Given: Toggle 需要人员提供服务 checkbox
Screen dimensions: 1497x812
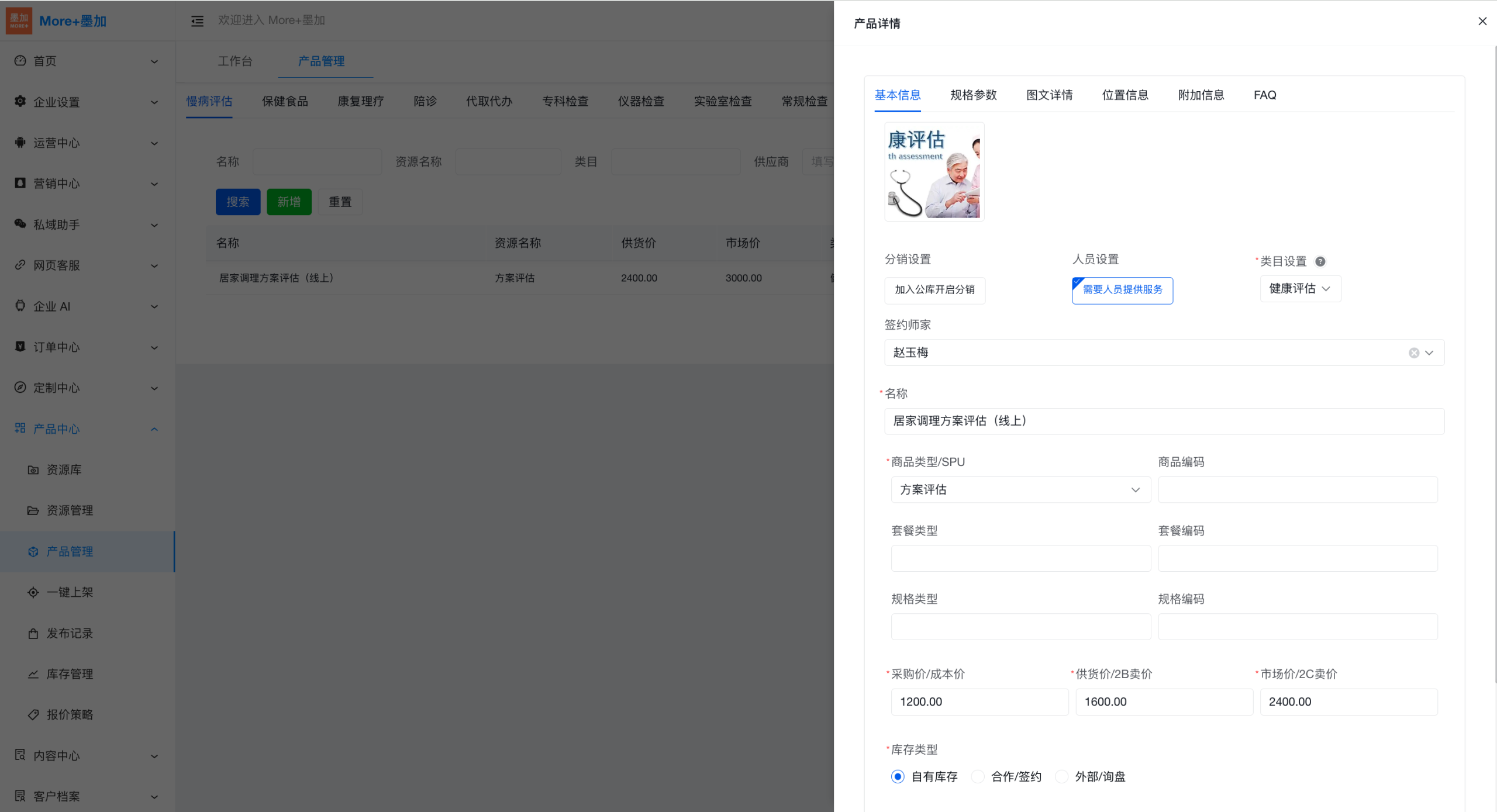Looking at the screenshot, I should pos(1122,290).
